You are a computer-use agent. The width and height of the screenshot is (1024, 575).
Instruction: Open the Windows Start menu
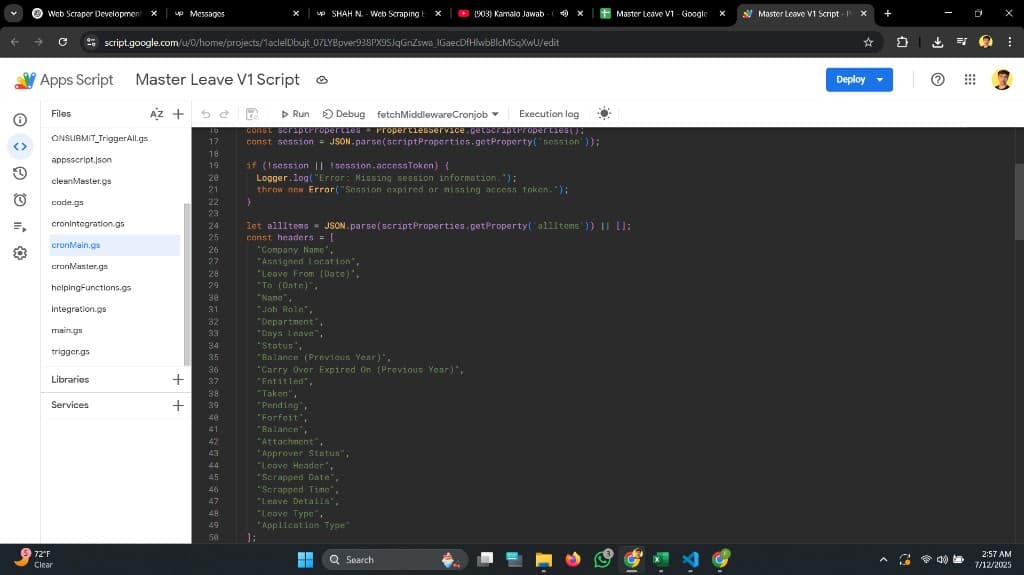coord(305,560)
